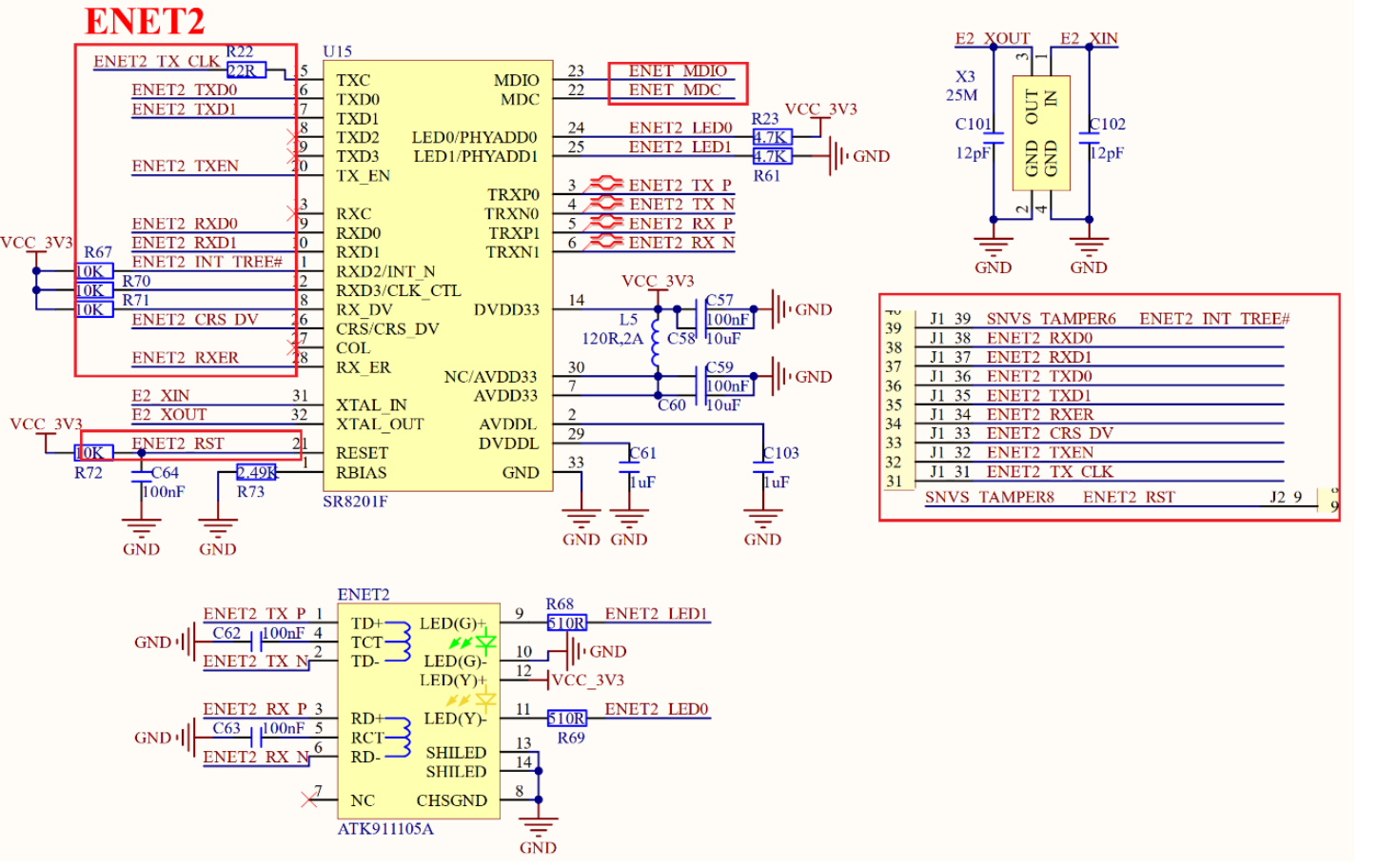This screenshot has height=868, width=1378.
Task: Select the R72 10K reset pull-up resistor
Action: tap(94, 453)
